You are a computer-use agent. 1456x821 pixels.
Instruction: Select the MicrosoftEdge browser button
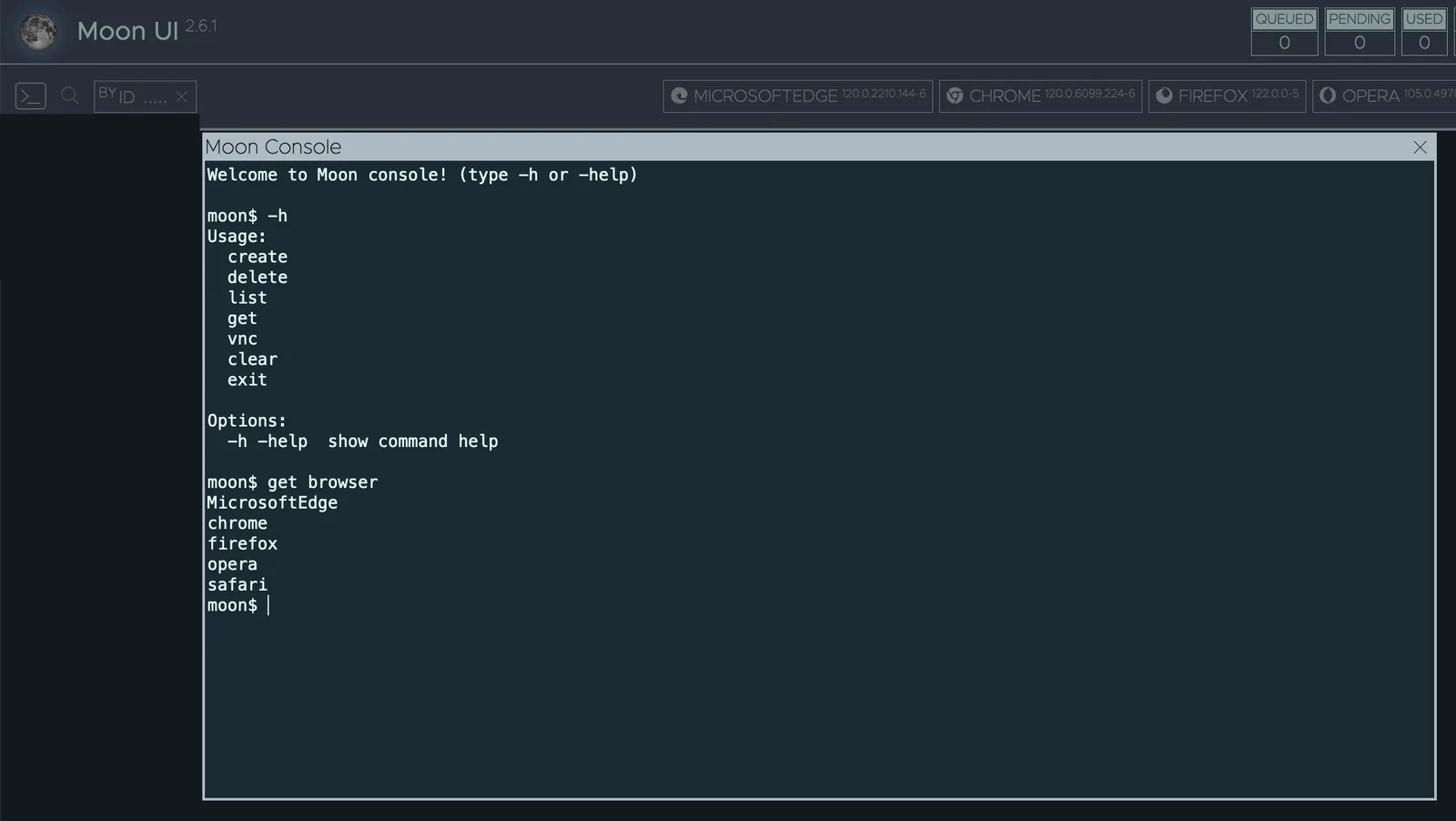tap(798, 96)
